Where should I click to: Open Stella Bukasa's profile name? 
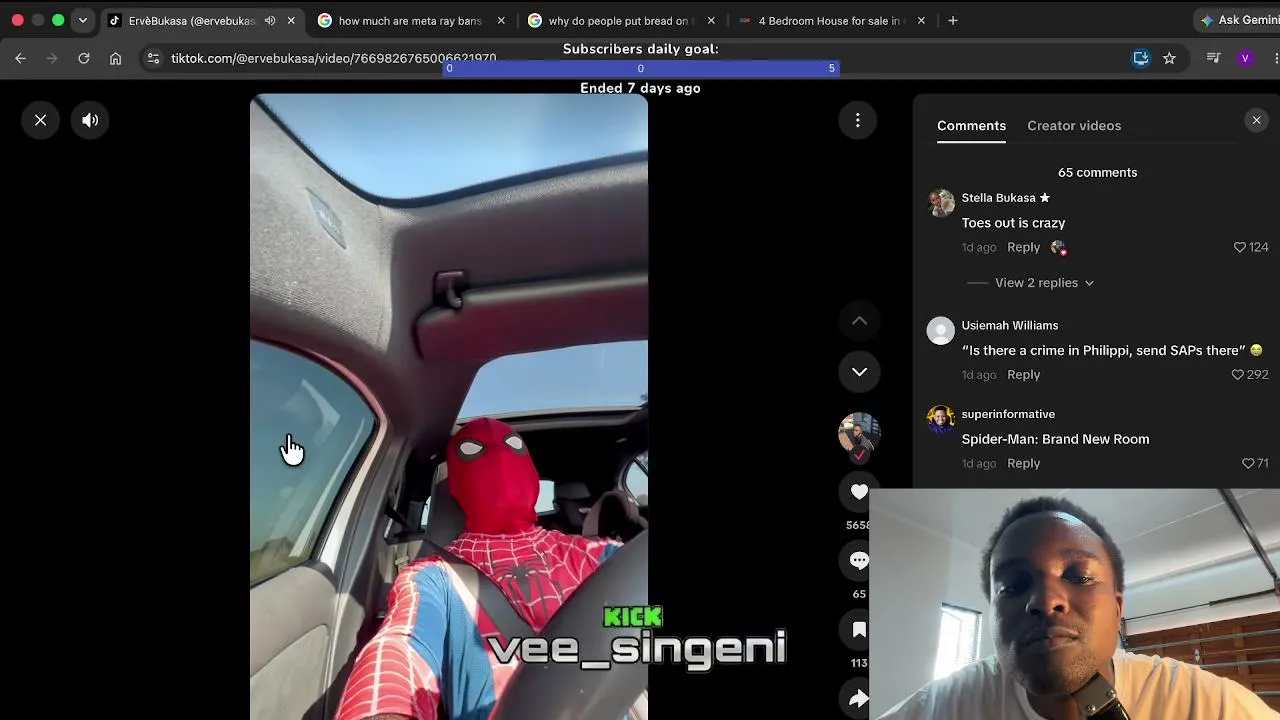point(998,198)
